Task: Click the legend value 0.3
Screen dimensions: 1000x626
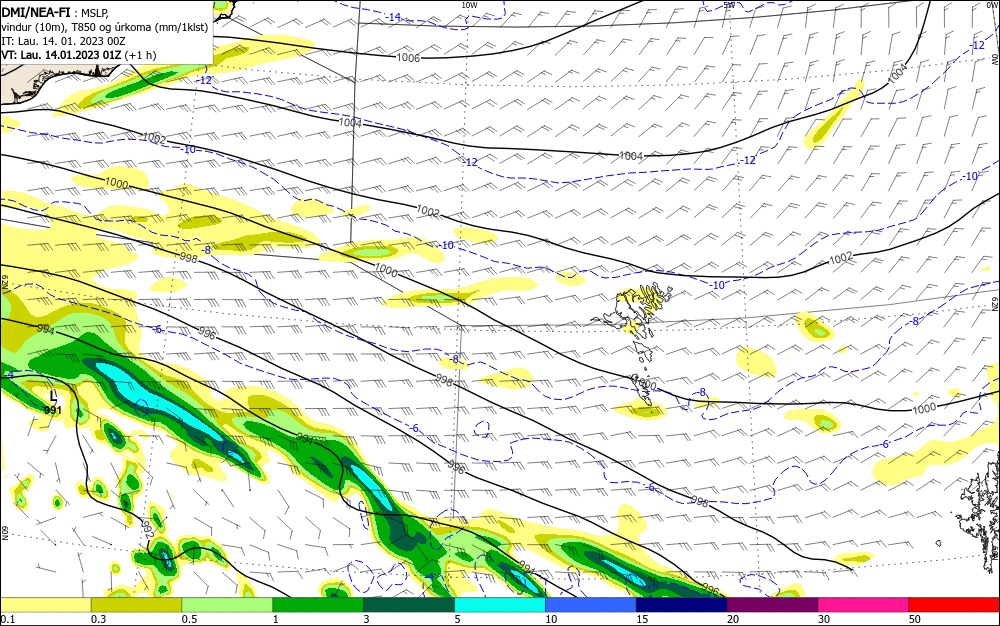Action: (99, 619)
